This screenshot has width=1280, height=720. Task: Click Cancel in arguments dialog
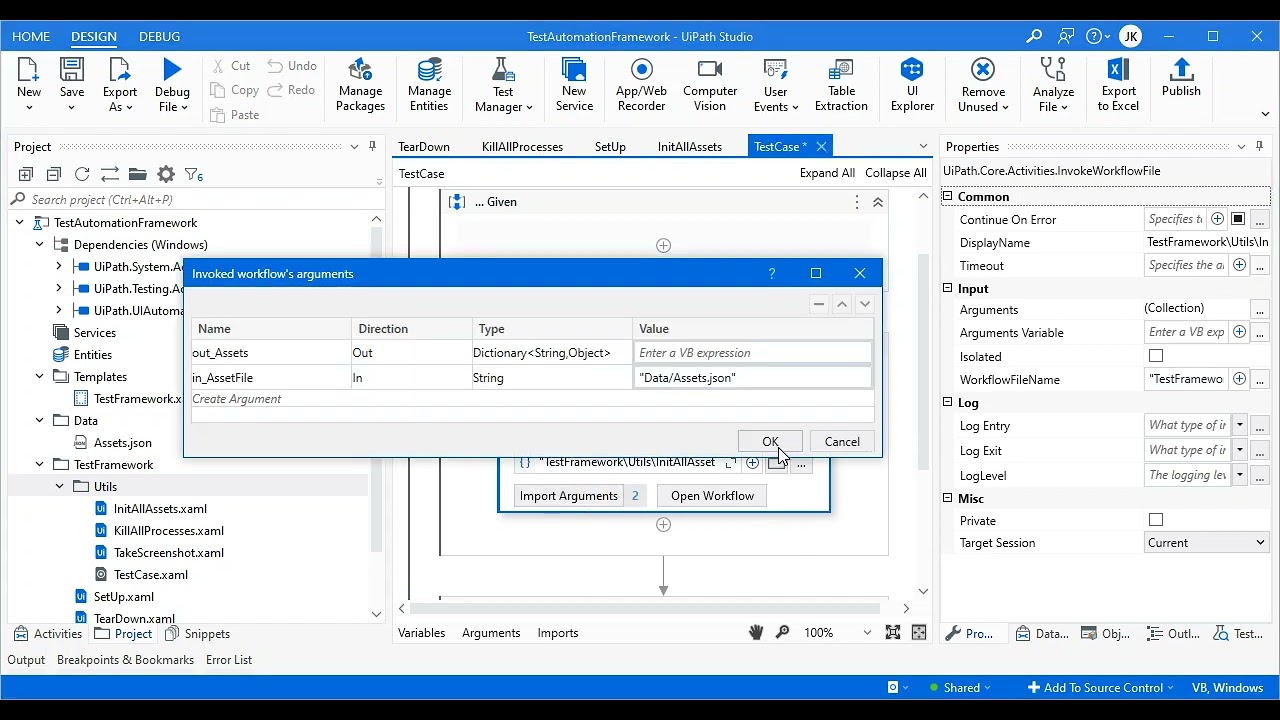842,441
